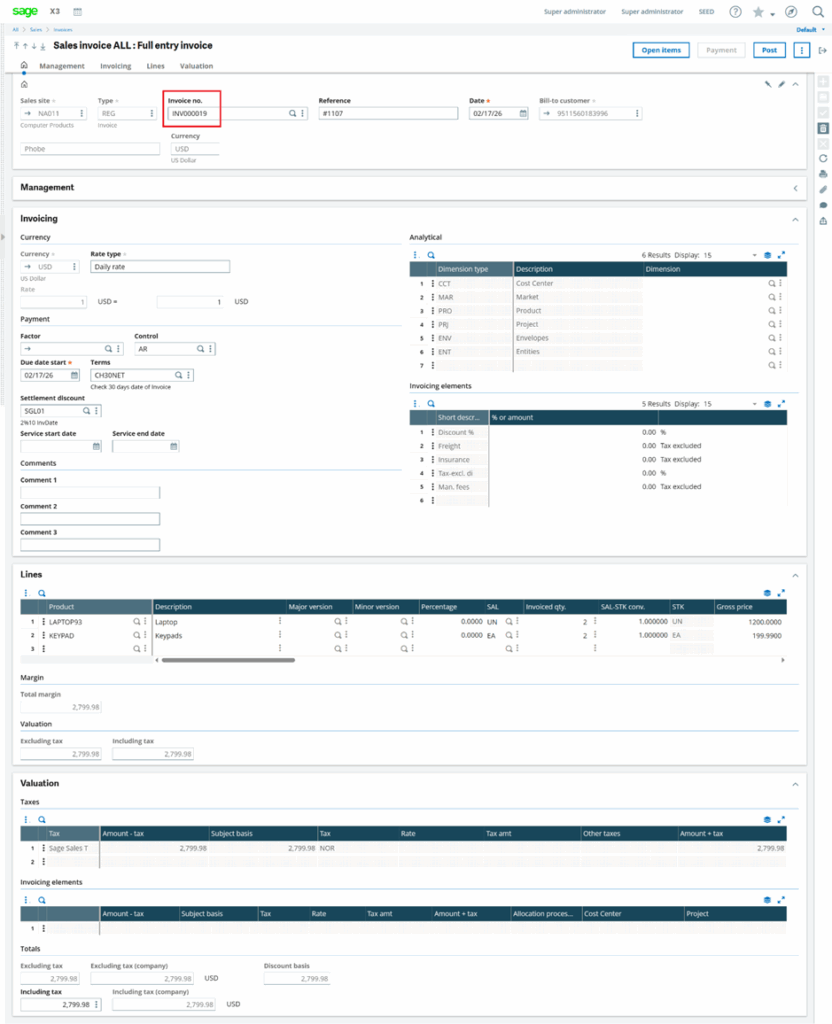Click the search magnifier in top bar
Screen dimensions: 832x1024
coord(817,12)
